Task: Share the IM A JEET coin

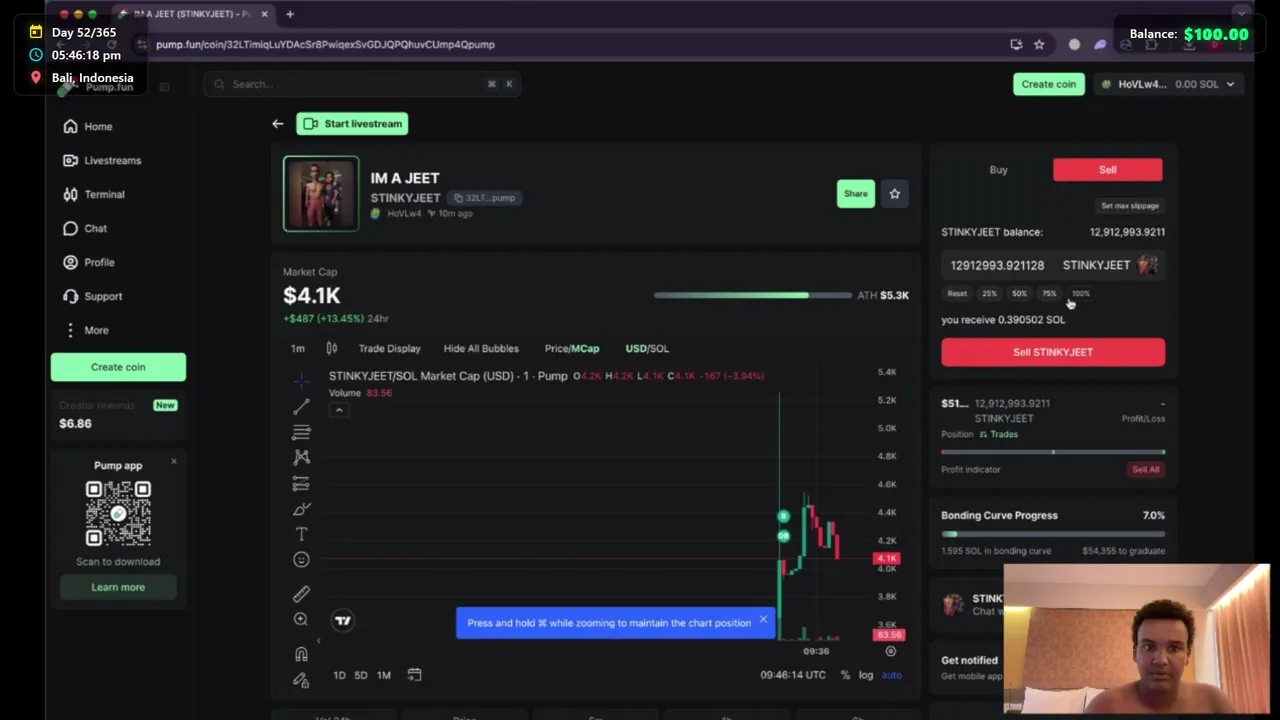Action: [855, 194]
